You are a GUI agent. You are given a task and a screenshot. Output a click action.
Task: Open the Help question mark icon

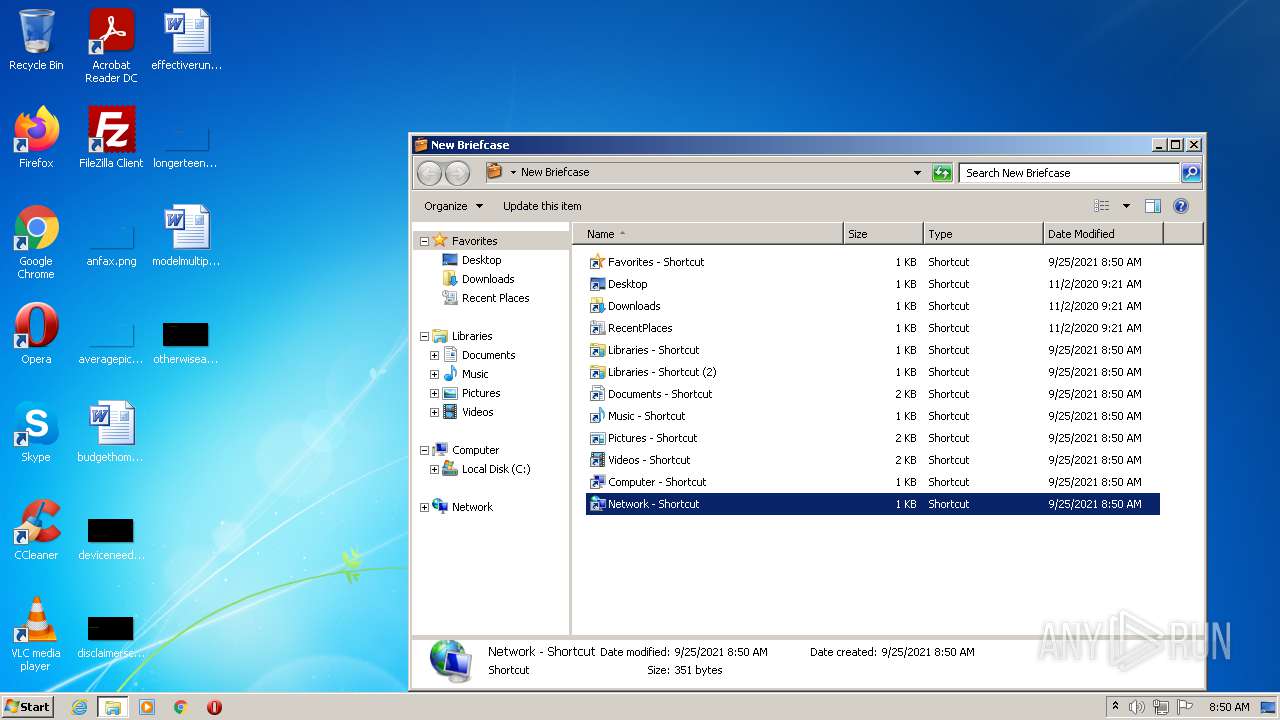tap(1180, 206)
